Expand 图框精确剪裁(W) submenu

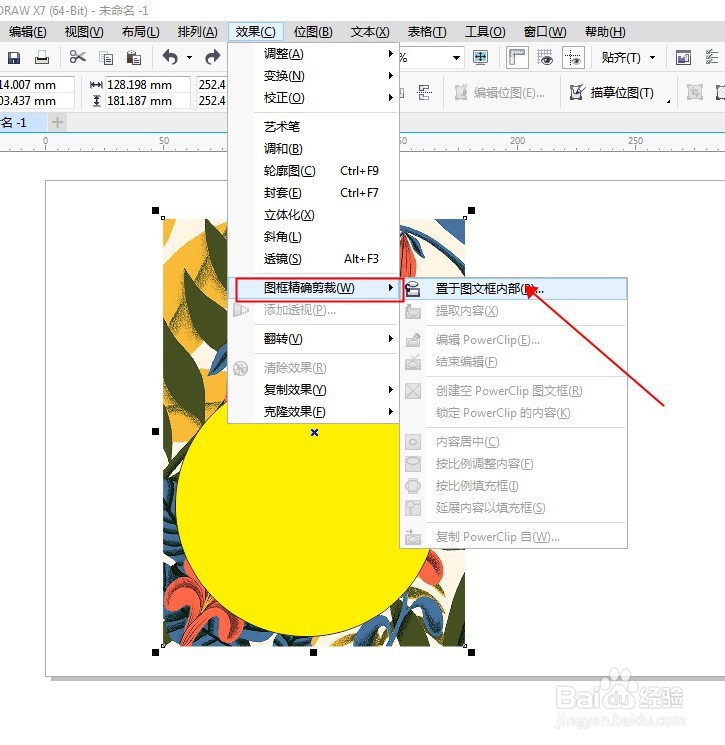[314, 288]
